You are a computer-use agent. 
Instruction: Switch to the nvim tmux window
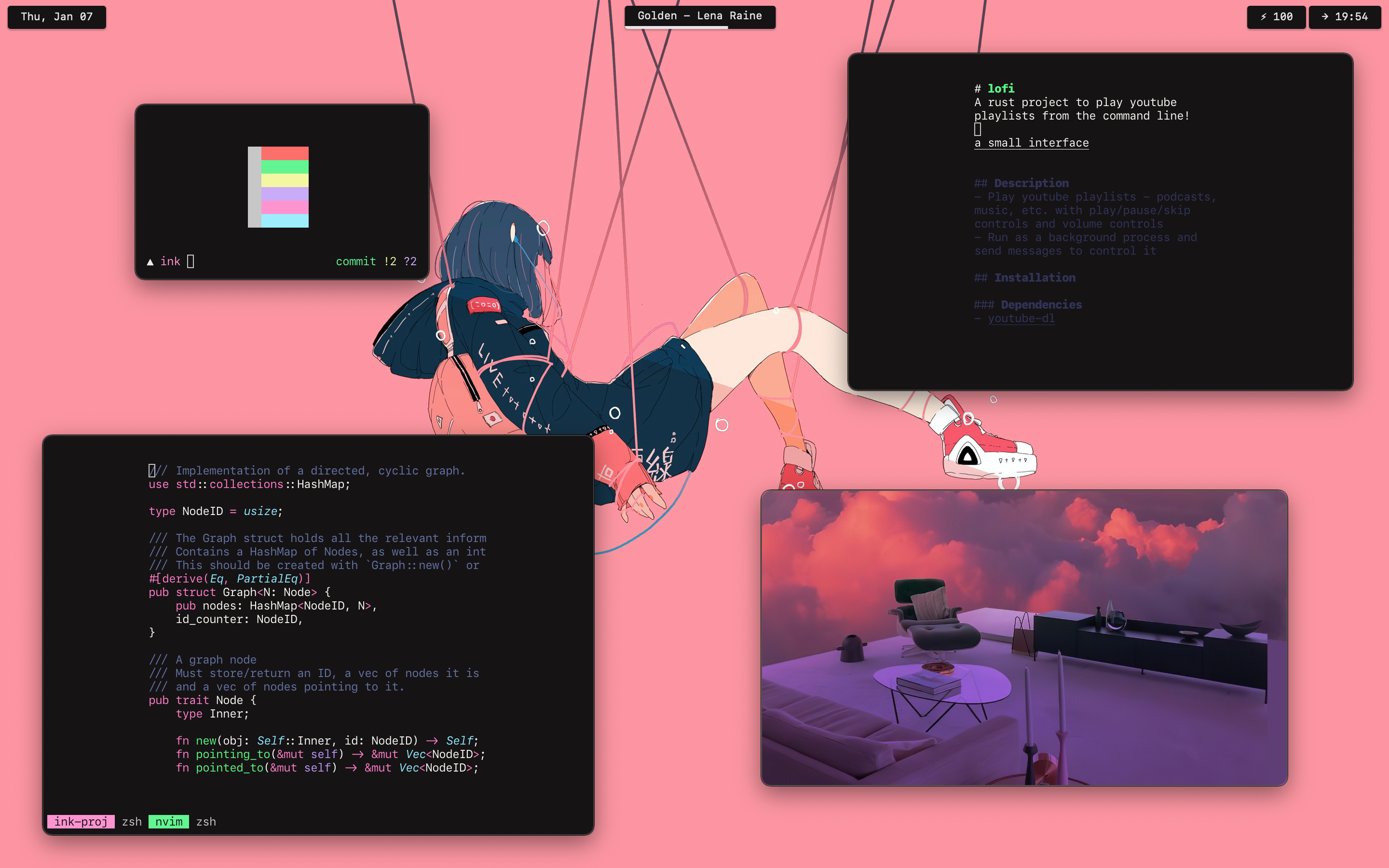coord(169,822)
